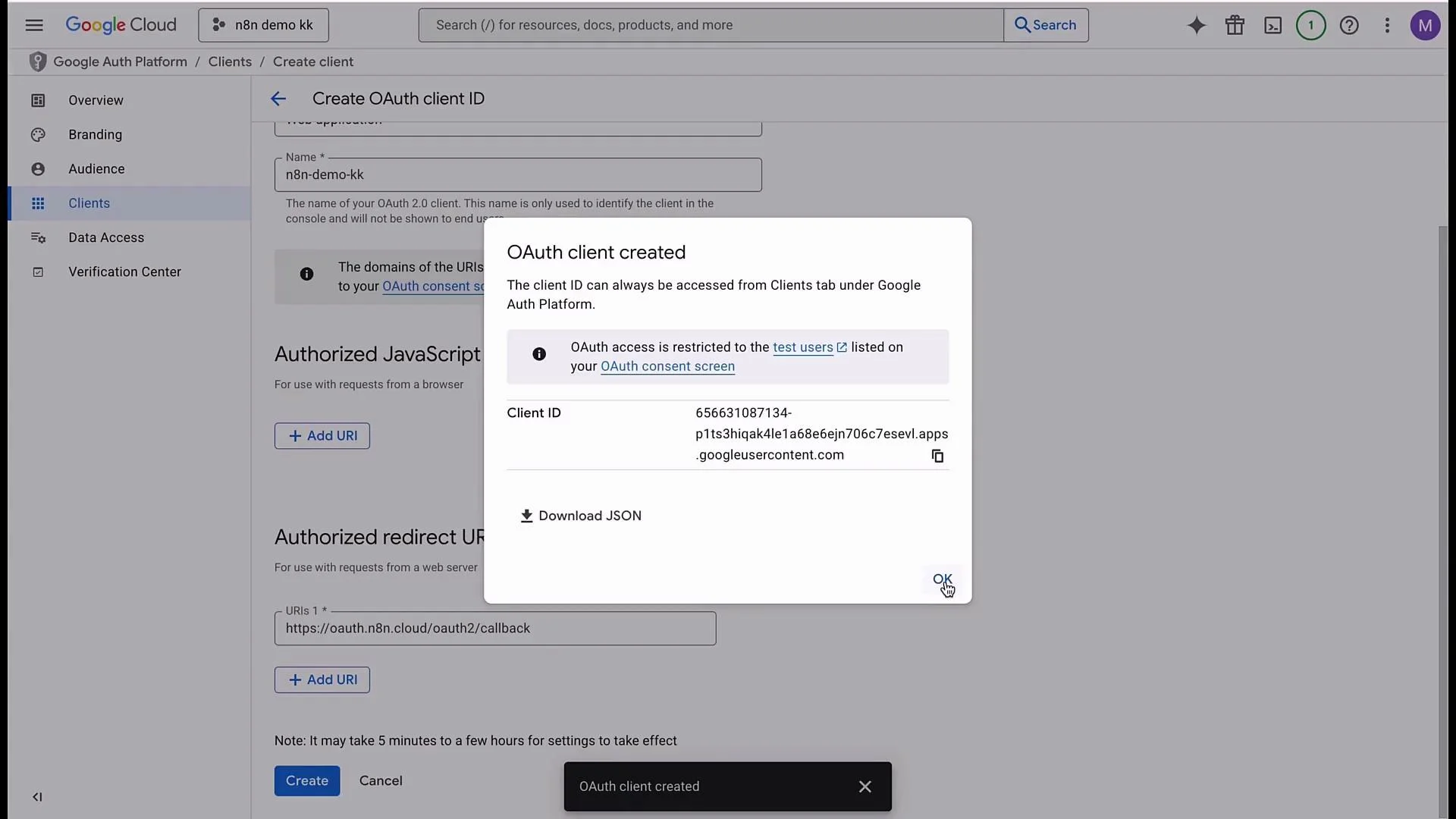Click the info icon in the dialog notice
Viewport: 1456px width, 819px height.
click(x=539, y=354)
